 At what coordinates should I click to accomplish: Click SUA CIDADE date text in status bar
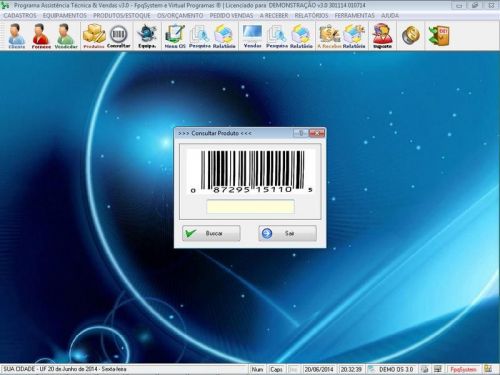pyautogui.click(x=65, y=369)
